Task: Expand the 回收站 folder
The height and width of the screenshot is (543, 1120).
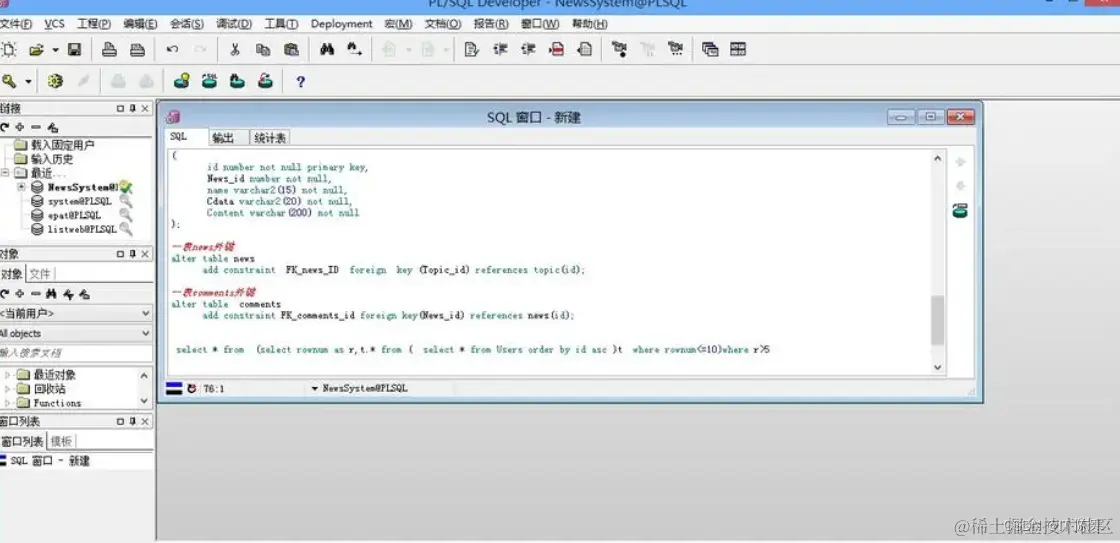Action: click(x=8, y=389)
